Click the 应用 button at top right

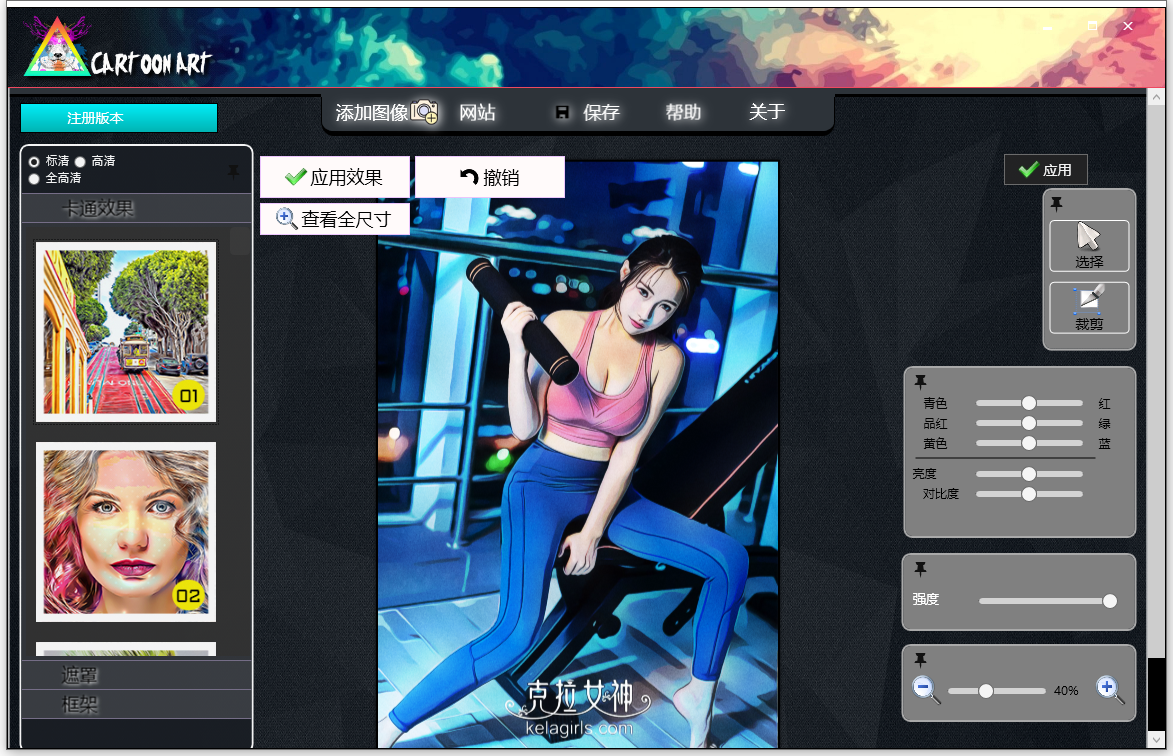[1045, 170]
